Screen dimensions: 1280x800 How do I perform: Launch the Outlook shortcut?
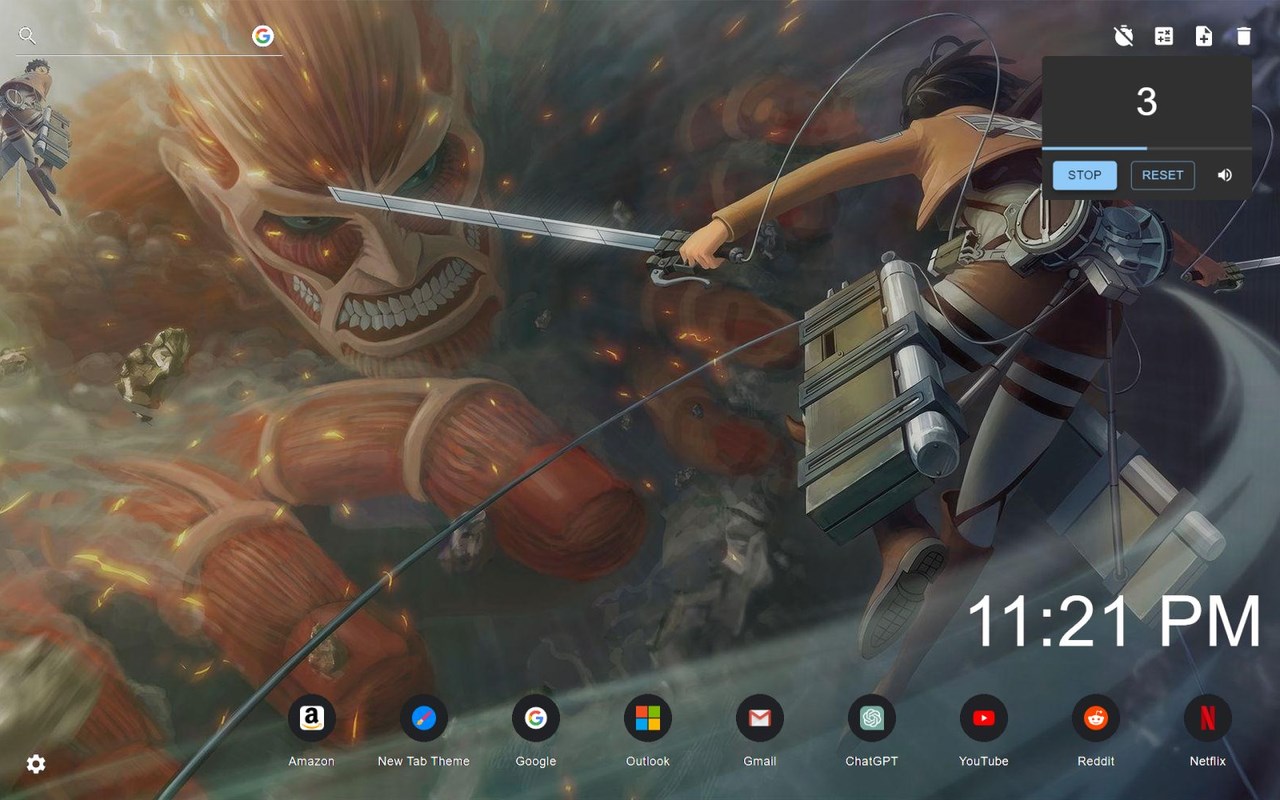(x=648, y=732)
